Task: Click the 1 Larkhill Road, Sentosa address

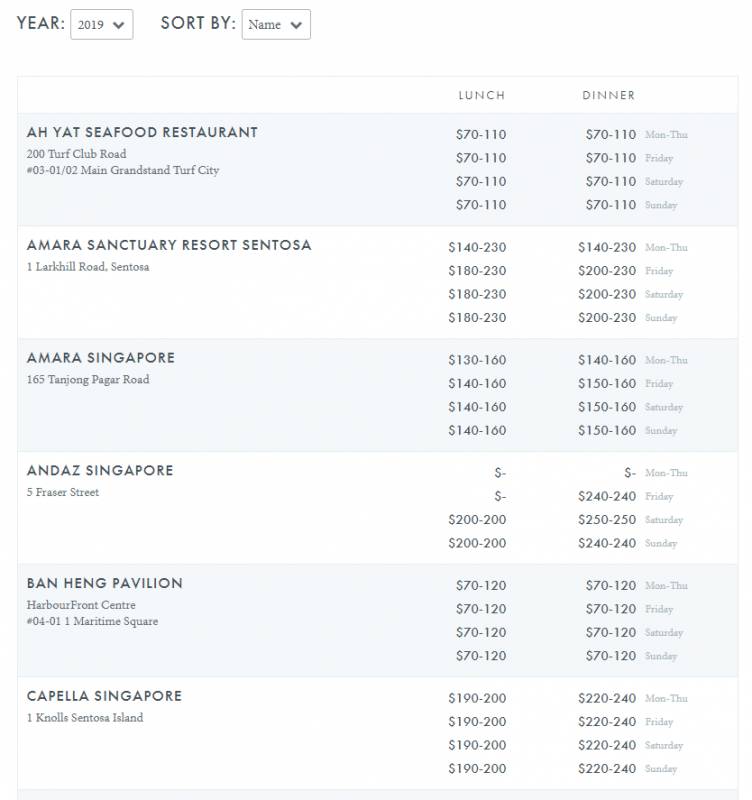Action: 88,267
